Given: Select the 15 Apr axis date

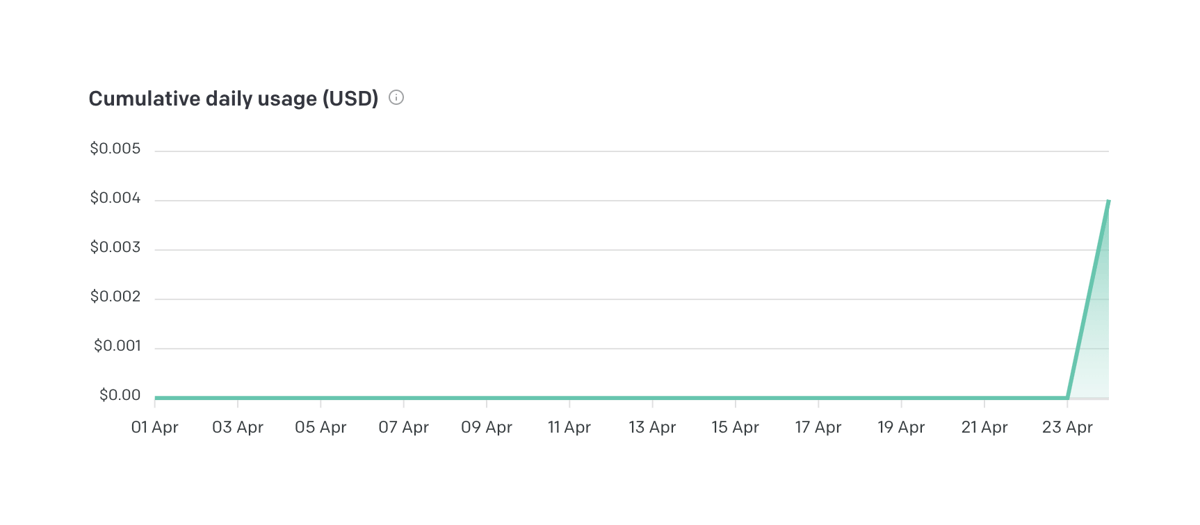Looking at the screenshot, I should tap(735, 427).
